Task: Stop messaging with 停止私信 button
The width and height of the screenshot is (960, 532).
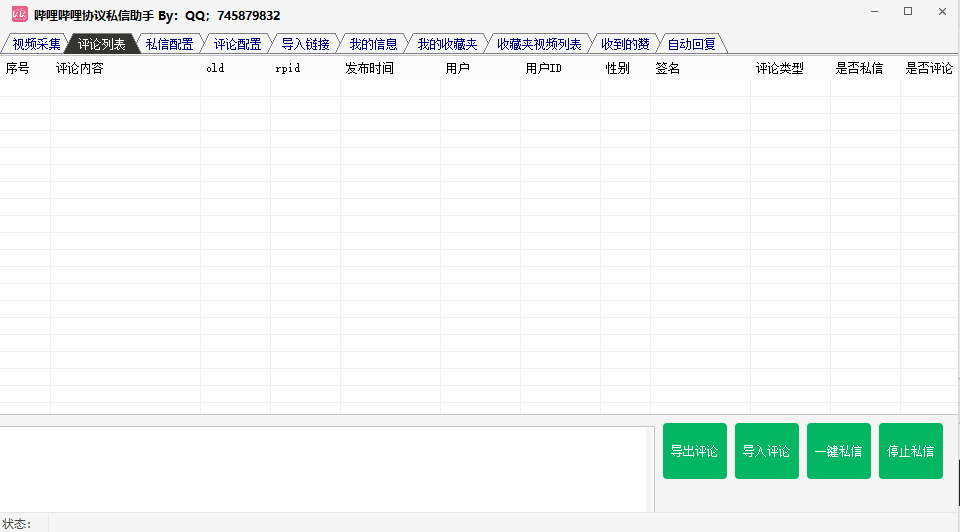Action: [x=910, y=451]
